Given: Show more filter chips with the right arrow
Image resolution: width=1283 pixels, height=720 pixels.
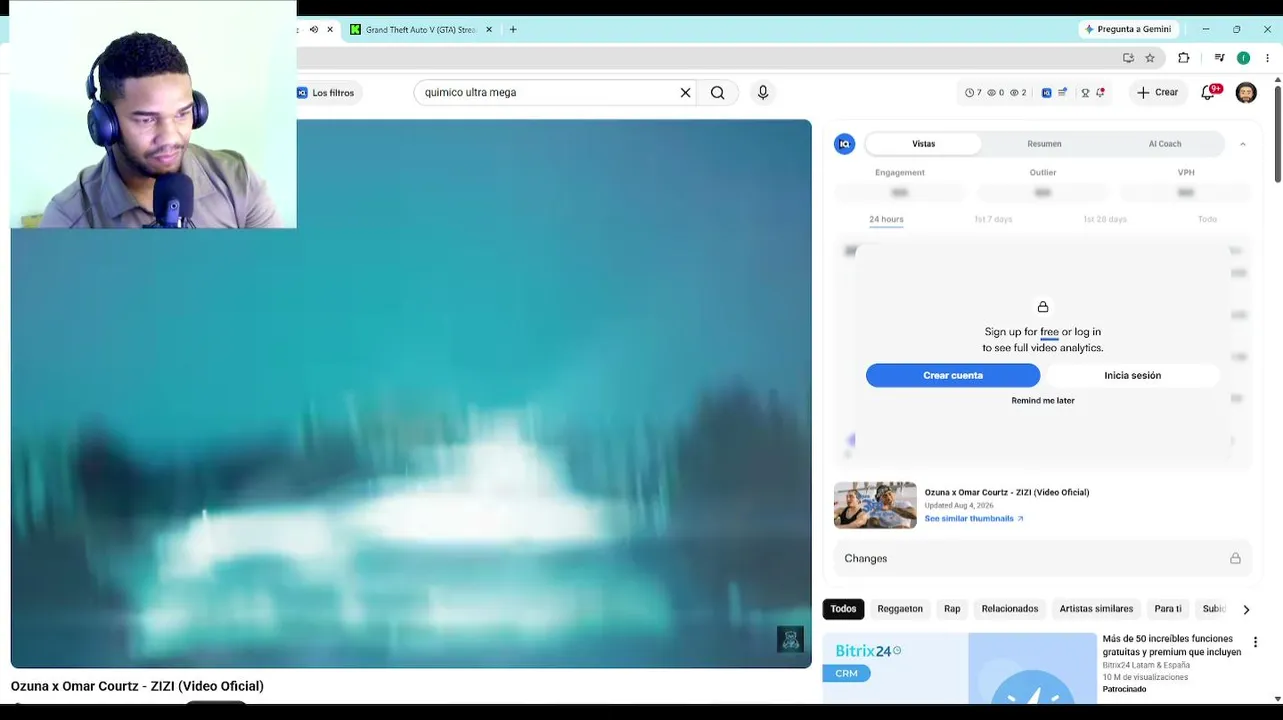Looking at the screenshot, I should pos(1246,609).
